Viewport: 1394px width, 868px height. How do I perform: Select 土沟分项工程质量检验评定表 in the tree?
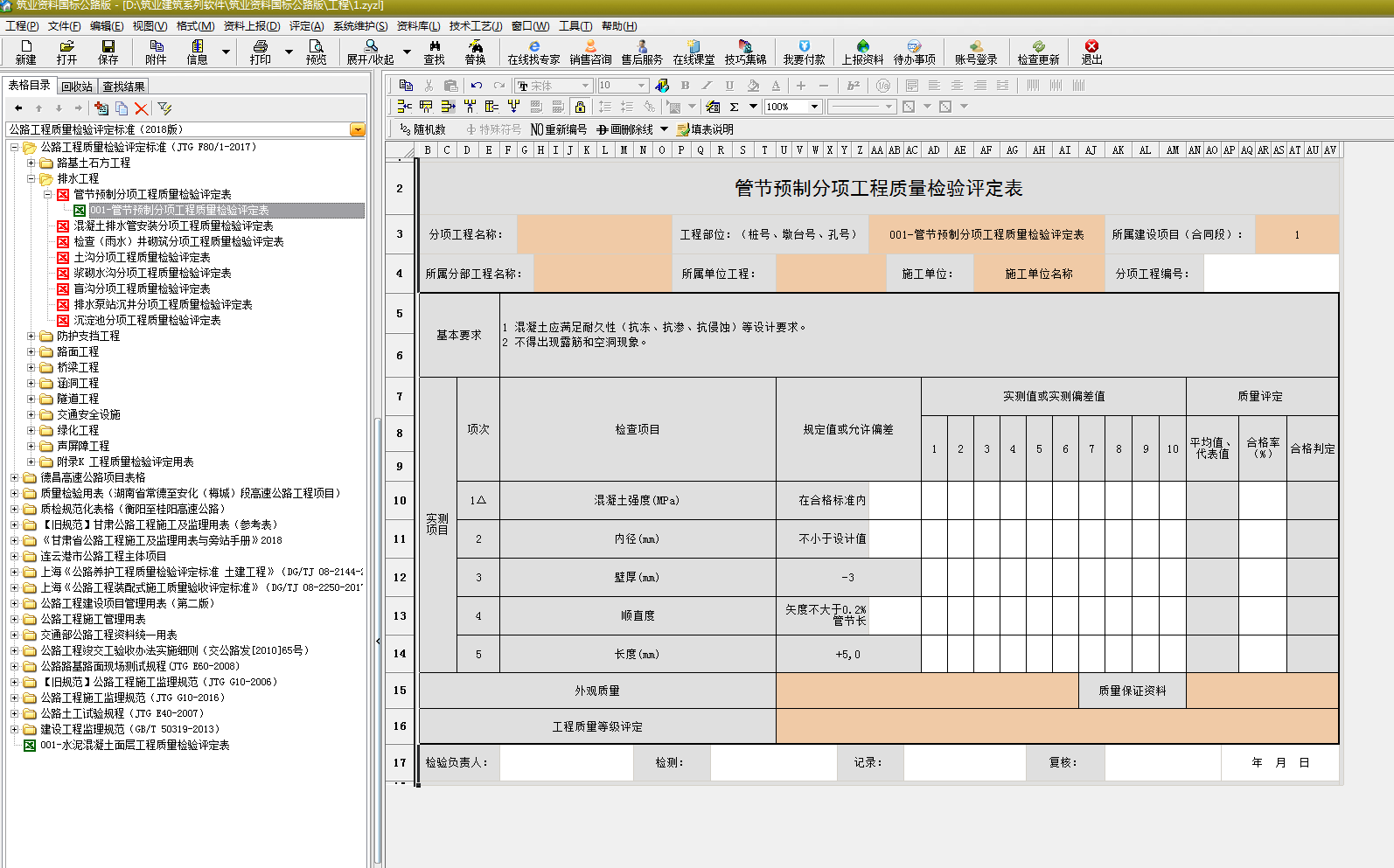click(x=142, y=257)
